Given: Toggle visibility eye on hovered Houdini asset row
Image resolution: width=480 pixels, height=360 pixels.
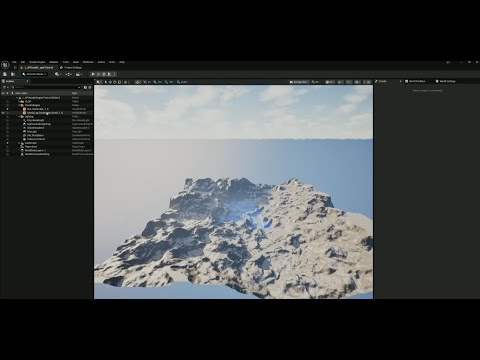Looking at the screenshot, I should coord(3,113).
